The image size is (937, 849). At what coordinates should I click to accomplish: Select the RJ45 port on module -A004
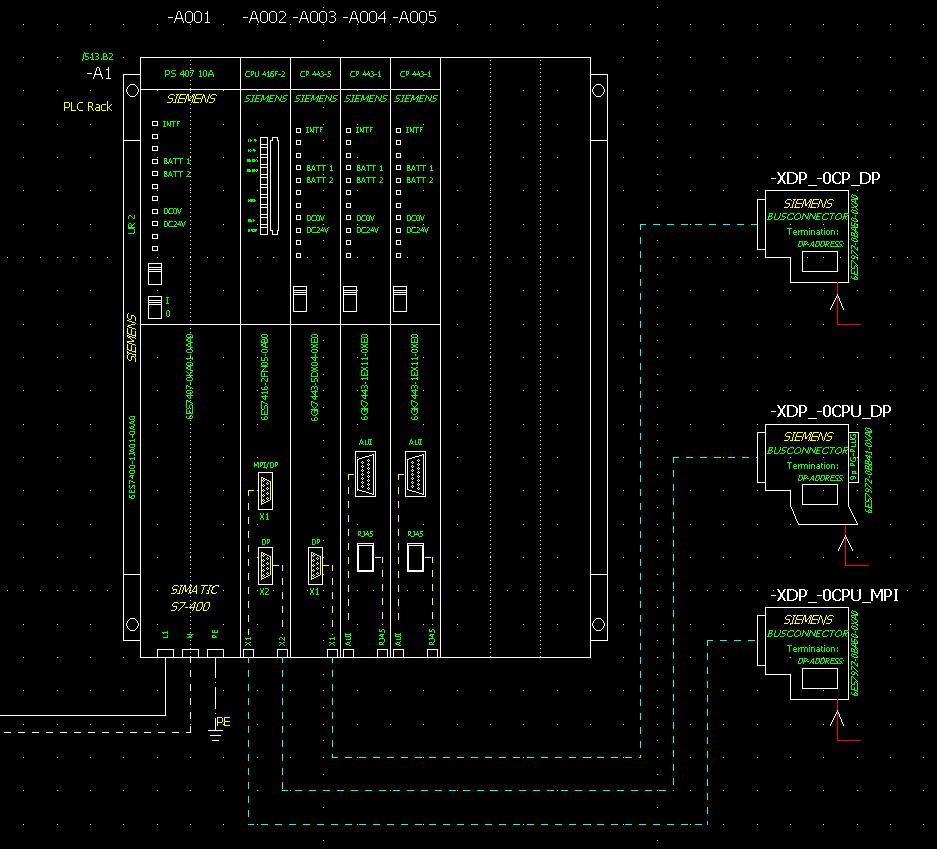coord(366,557)
